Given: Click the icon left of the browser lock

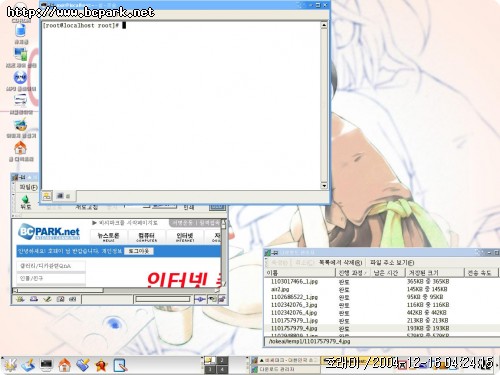Looking at the screenshot, I should tap(212, 299).
